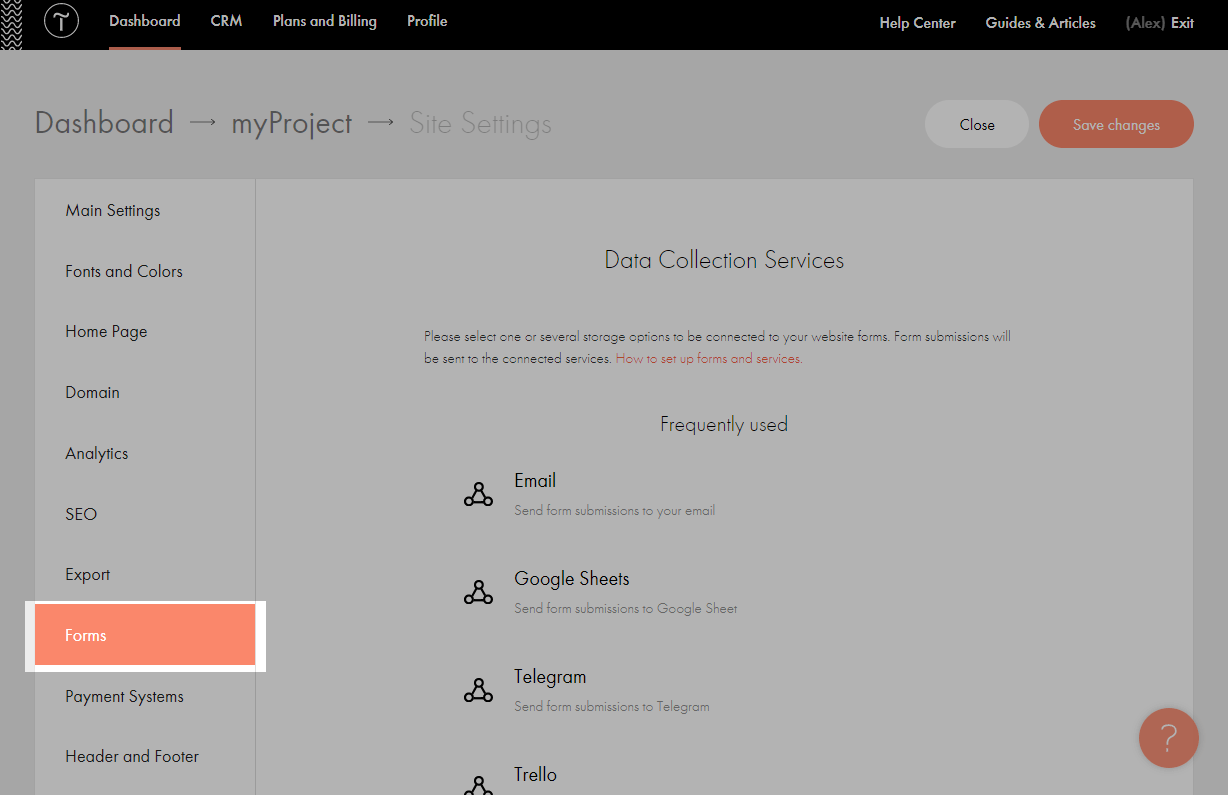Click the Telegram service icon

click(x=478, y=690)
